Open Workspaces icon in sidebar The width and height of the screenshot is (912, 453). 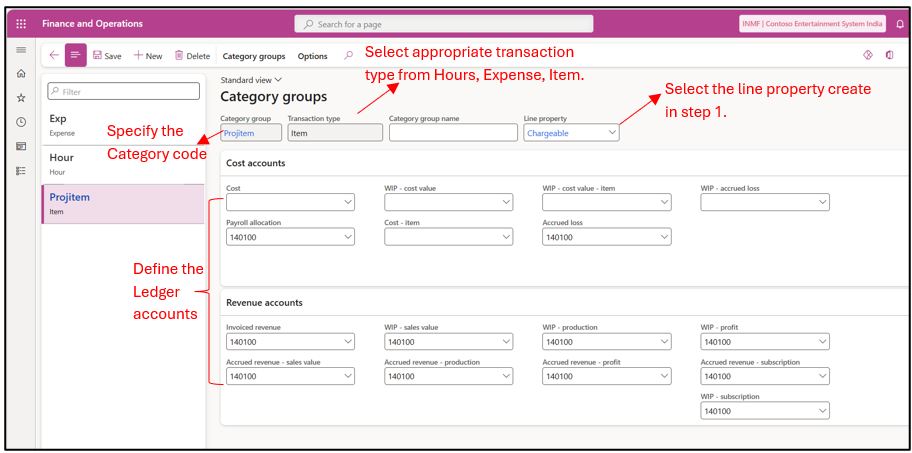pos(21,147)
